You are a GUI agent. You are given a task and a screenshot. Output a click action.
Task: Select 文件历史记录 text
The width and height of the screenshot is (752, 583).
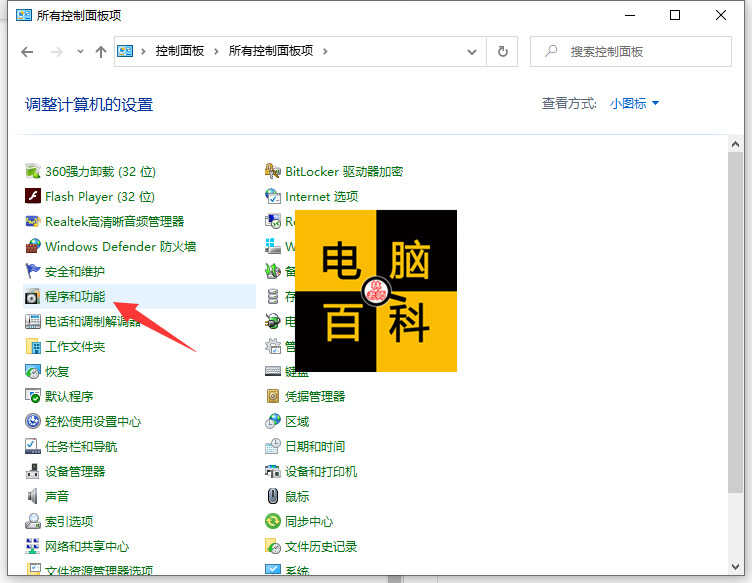(x=321, y=546)
